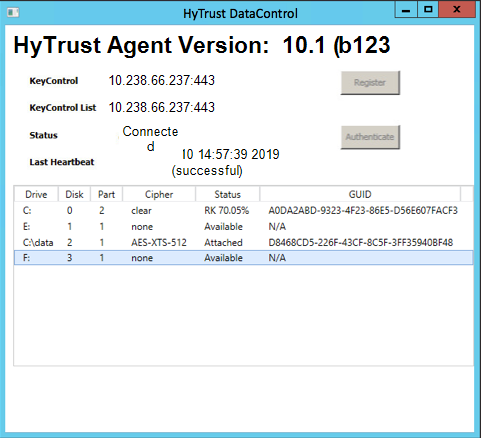Sort by the Disk column header
This screenshot has width=481, height=438.
click(74, 194)
